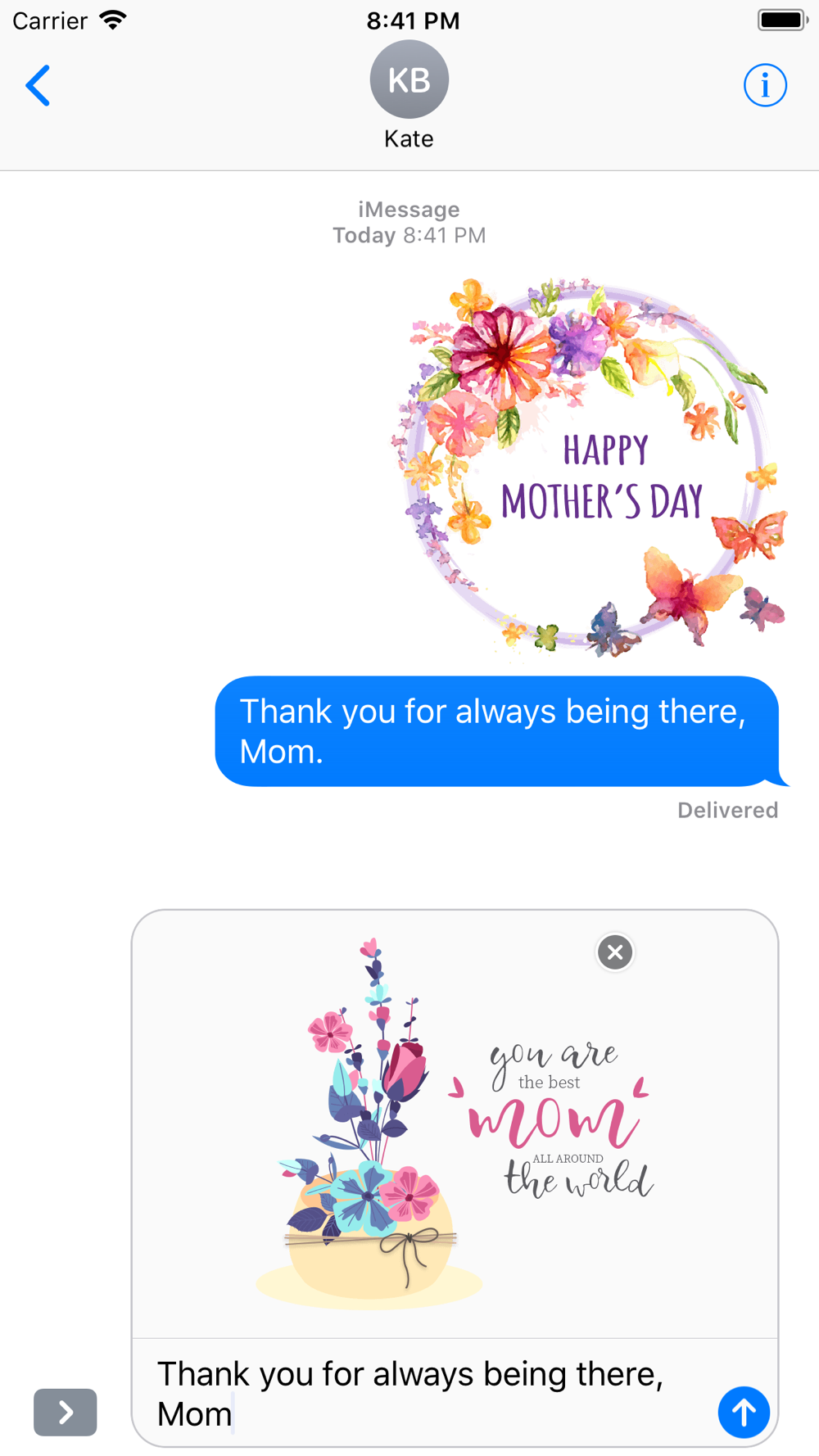819x1456 pixels.
Task: Remove the attached bouquet sticker
Action: click(615, 952)
